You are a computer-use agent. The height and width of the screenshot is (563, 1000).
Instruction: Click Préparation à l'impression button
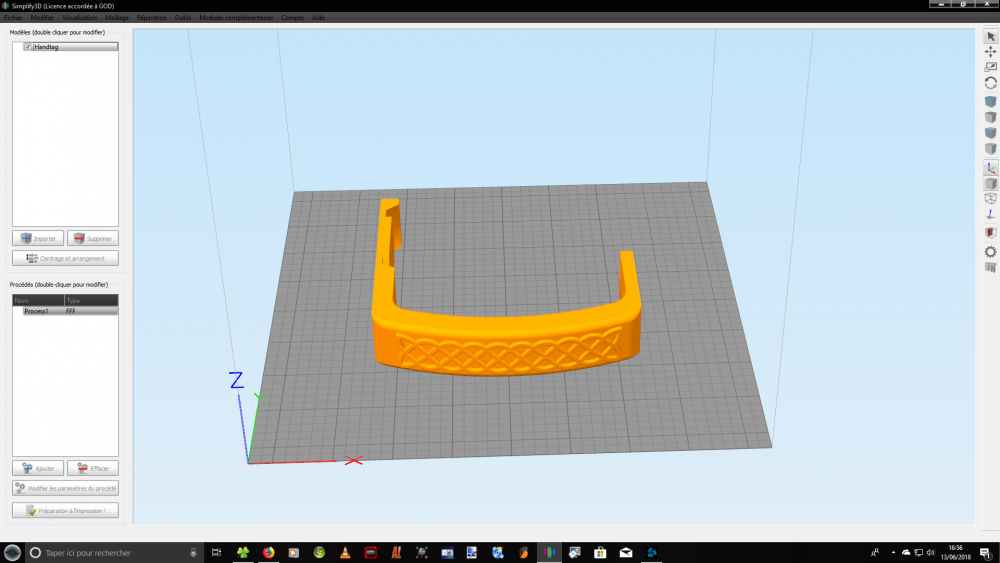point(65,511)
